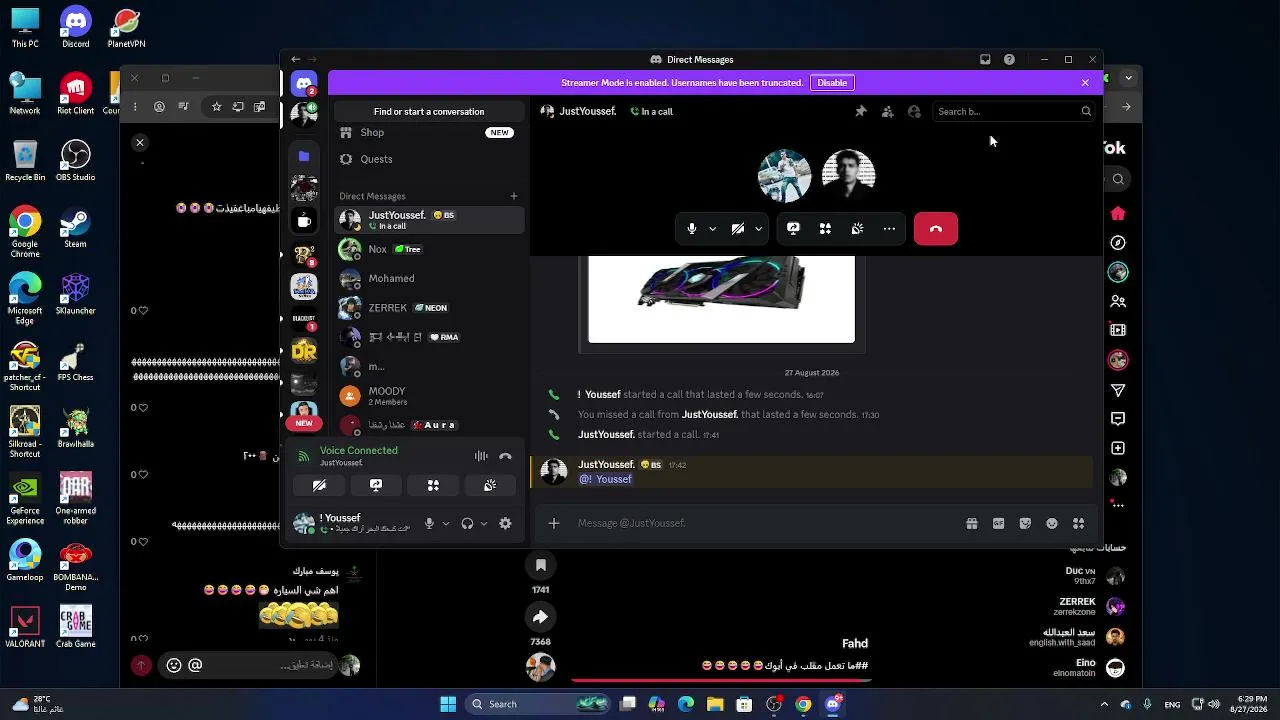Open input device options arrow in user panel
The image size is (1280, 720).
pyautogui.click(x=446, y=523)
